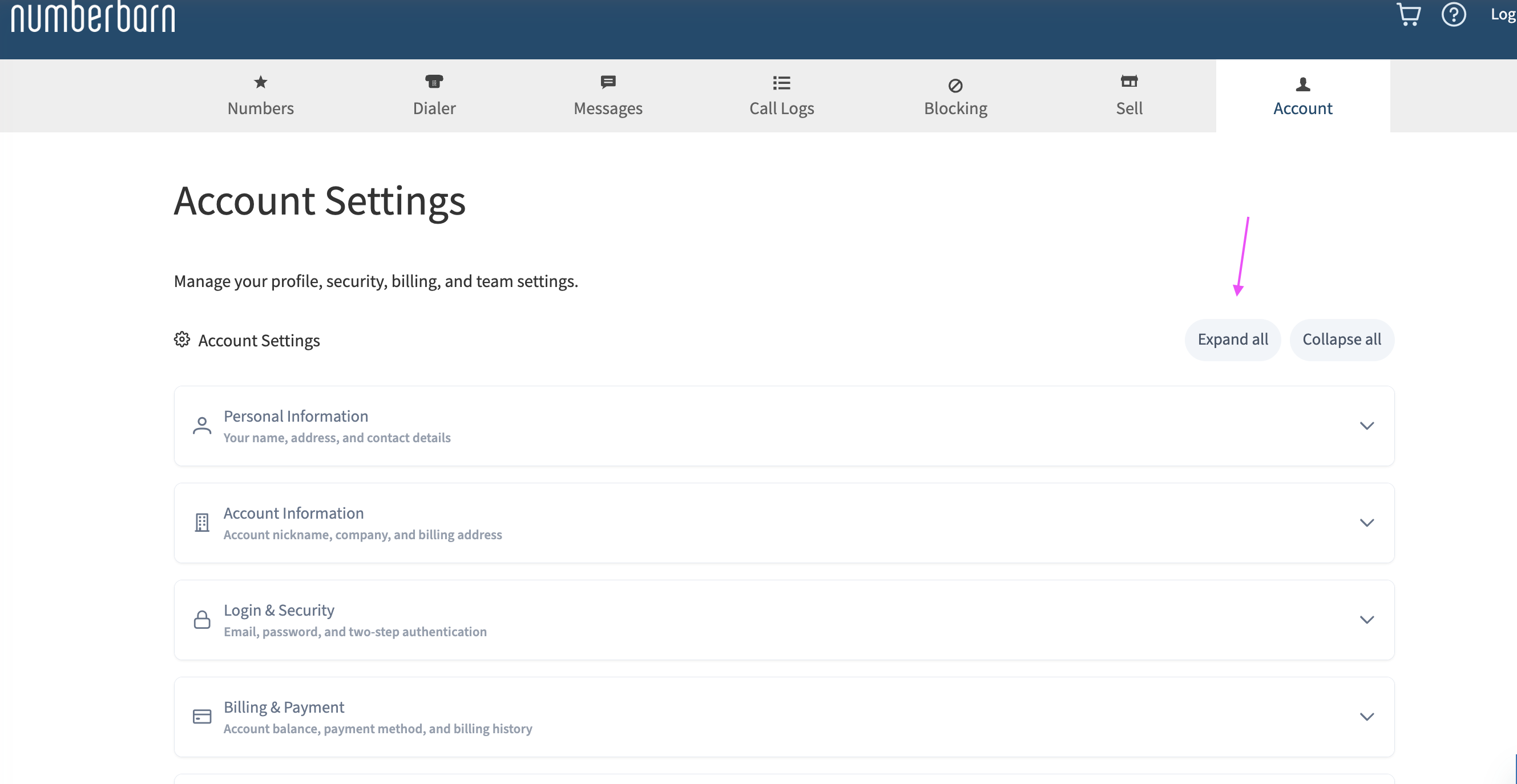1517x784 pixels.
Task: Expand Login & Security with its chevron
Action: tap(1366, 619)
